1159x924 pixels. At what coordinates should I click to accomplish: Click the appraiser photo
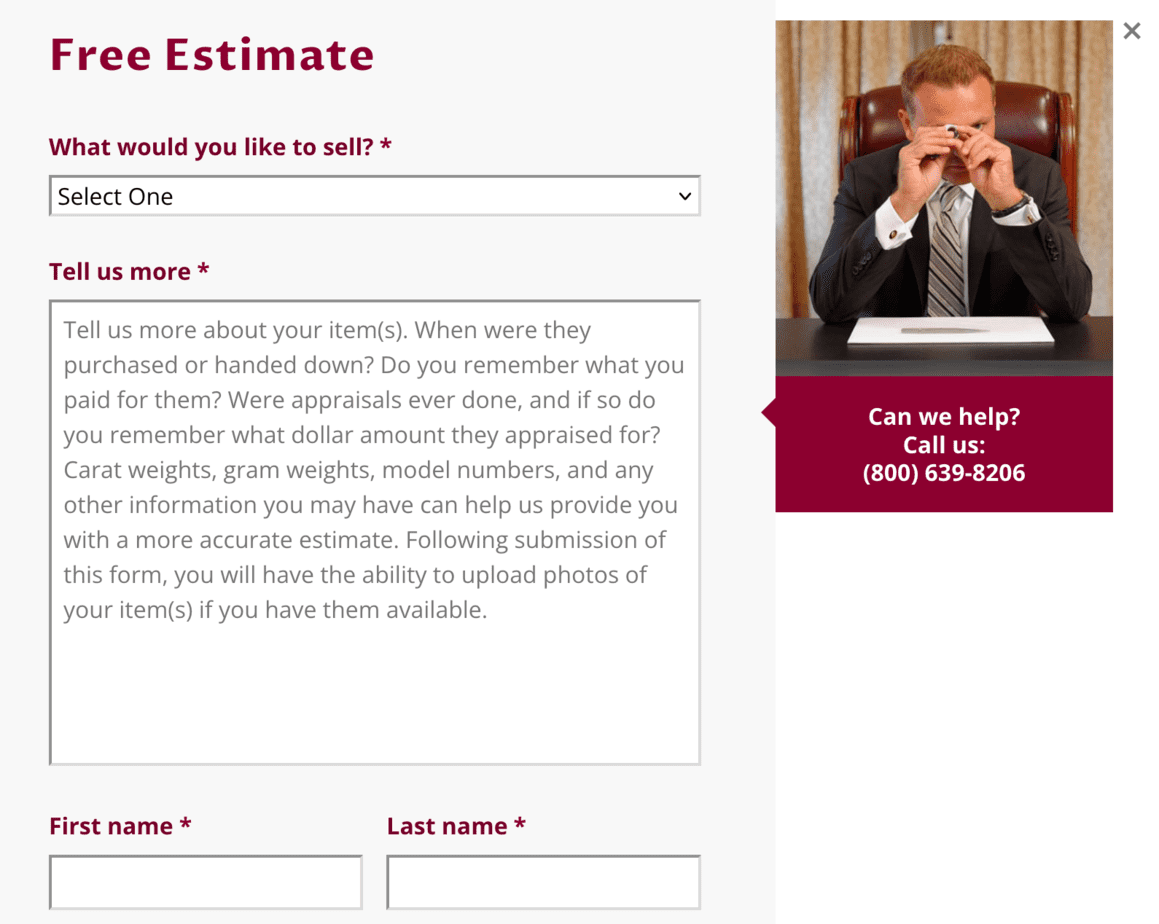pos(944,198)
